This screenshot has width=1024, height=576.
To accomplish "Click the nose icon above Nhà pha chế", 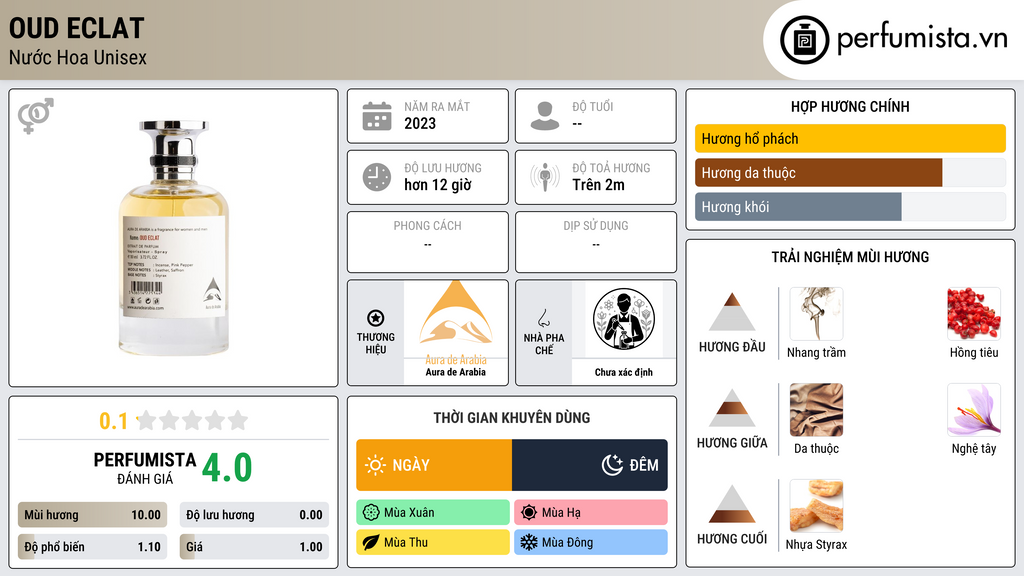I will click(x=543, y=318).
